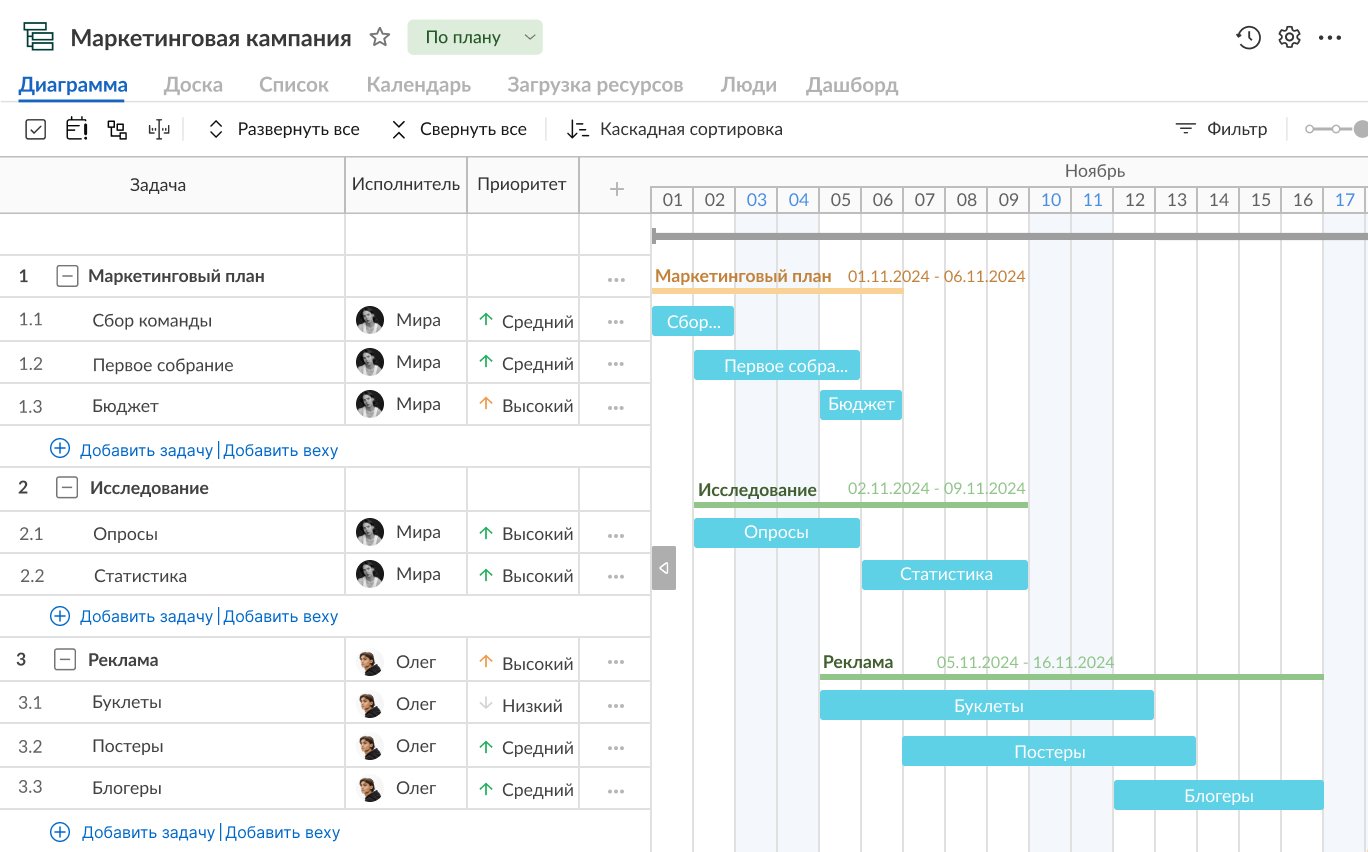Click the task hierarchy icon in toolbar

click(x=117, y=129)
